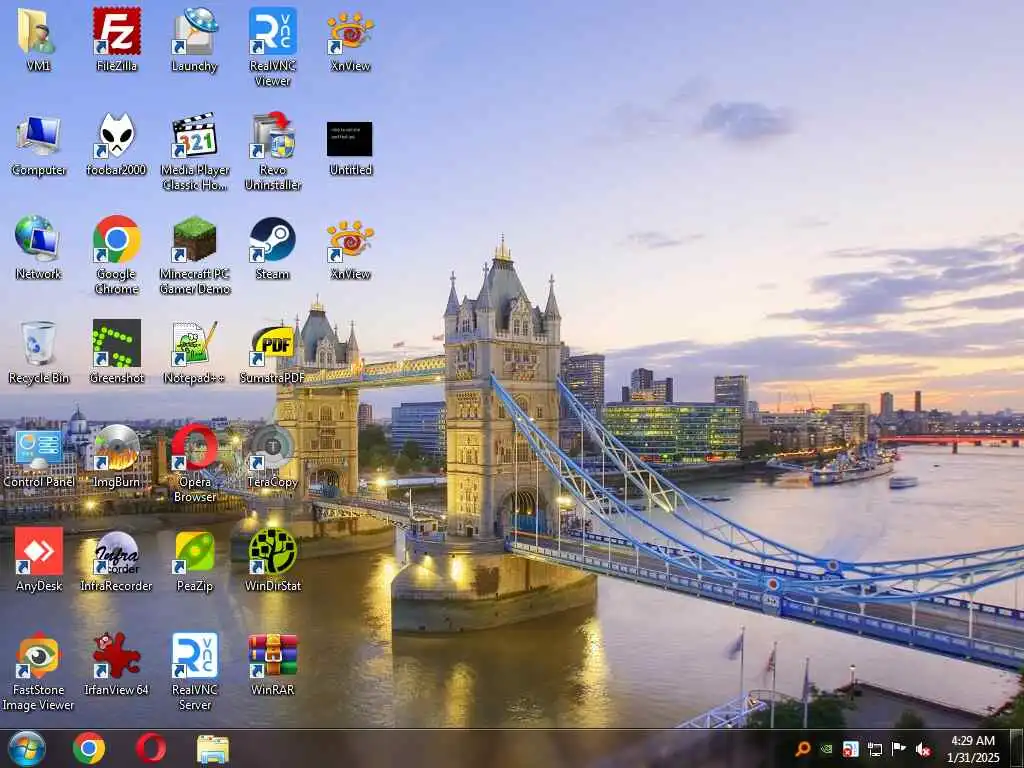Click the WinDirStat tree icon
This screenshot has height=768, width=1024.
pyautogui.click(x=272, y=551)
